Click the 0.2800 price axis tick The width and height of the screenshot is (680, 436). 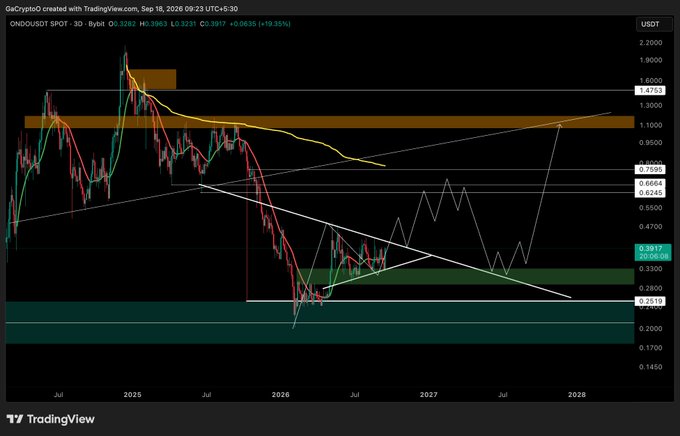(x=650, y=288)
